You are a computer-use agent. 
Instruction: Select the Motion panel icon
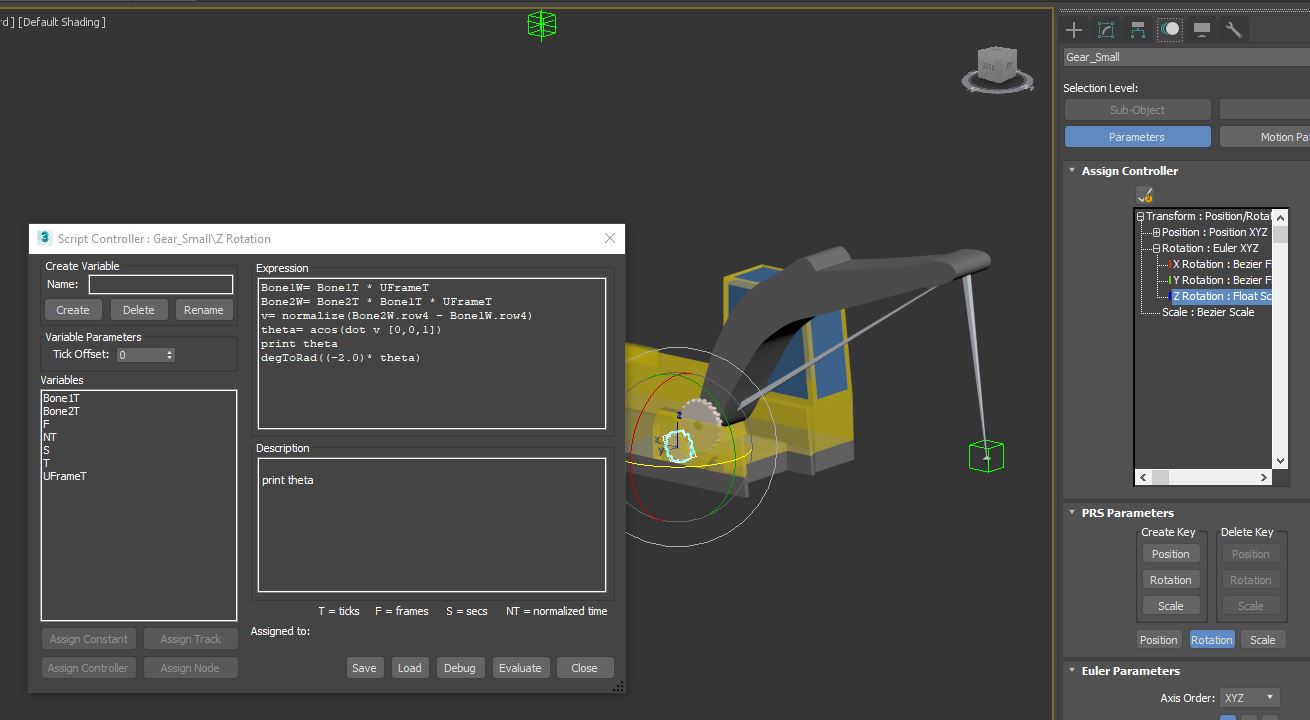click(1169, 30)
